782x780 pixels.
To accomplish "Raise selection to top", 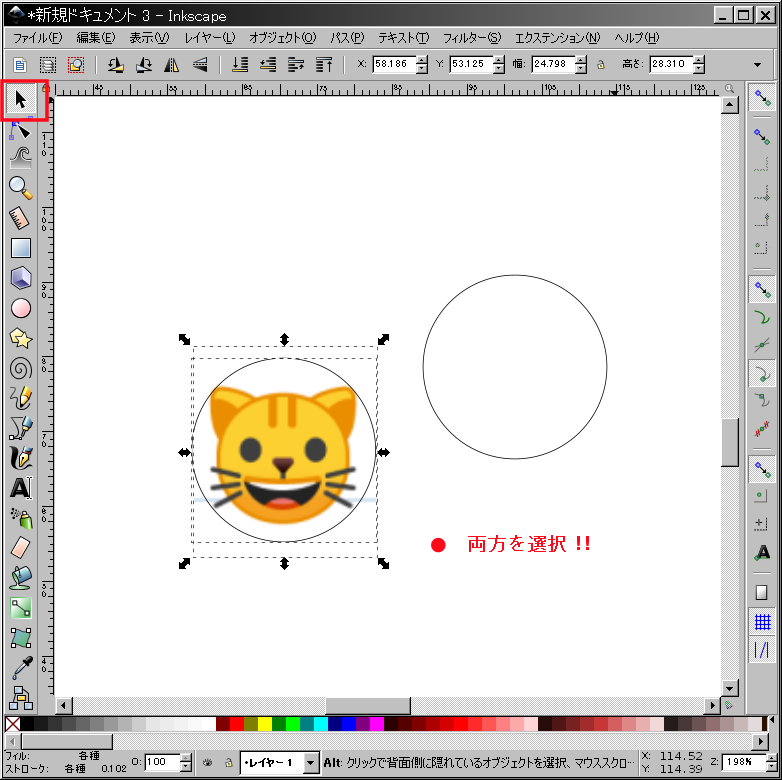I will click(324, 65).
